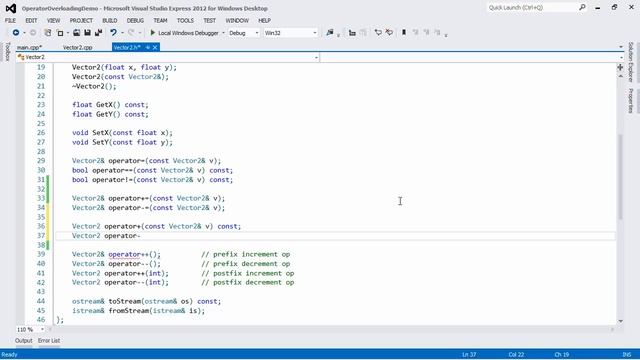Click the Save All icon
The image size is (640, 360).
(98, 33)
